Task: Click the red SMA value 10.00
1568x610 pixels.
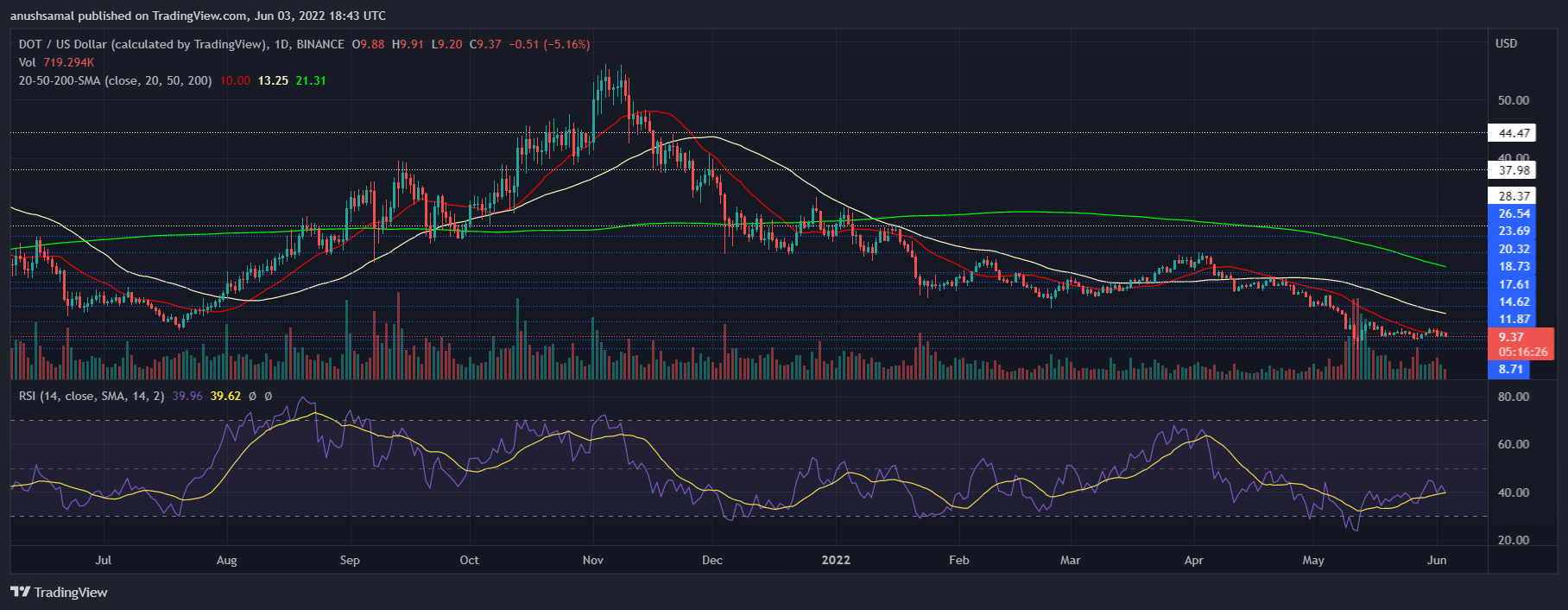Action: pyautogui.click(x=235, y=80)
